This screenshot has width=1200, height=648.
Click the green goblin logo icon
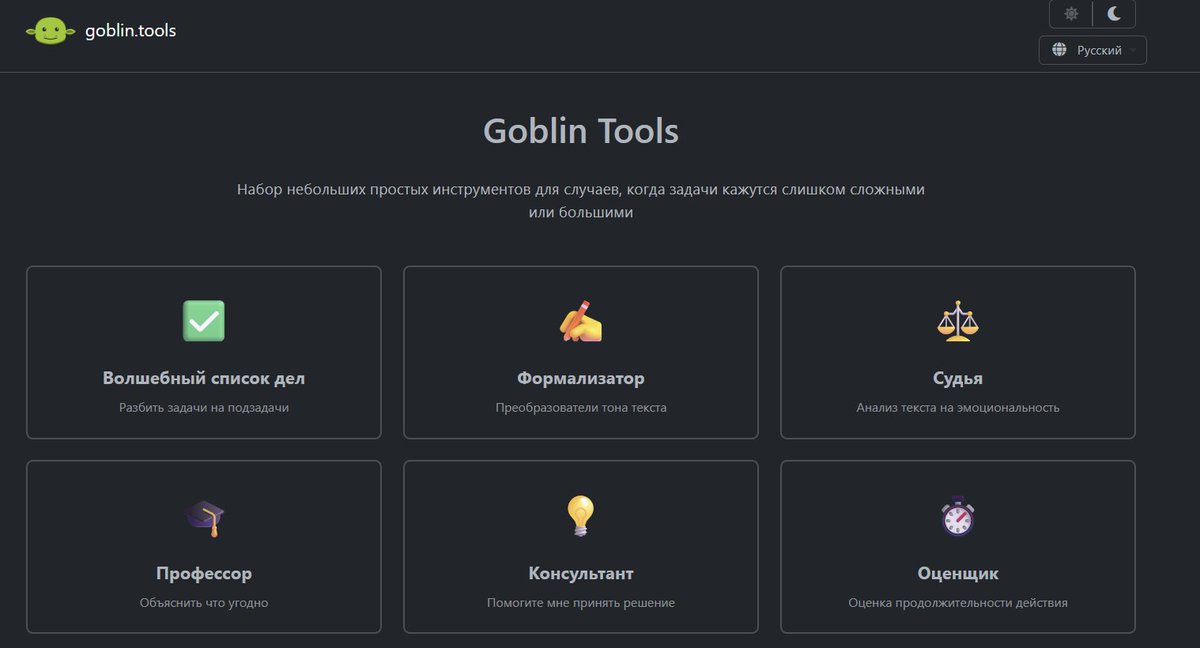pos(51,31)
